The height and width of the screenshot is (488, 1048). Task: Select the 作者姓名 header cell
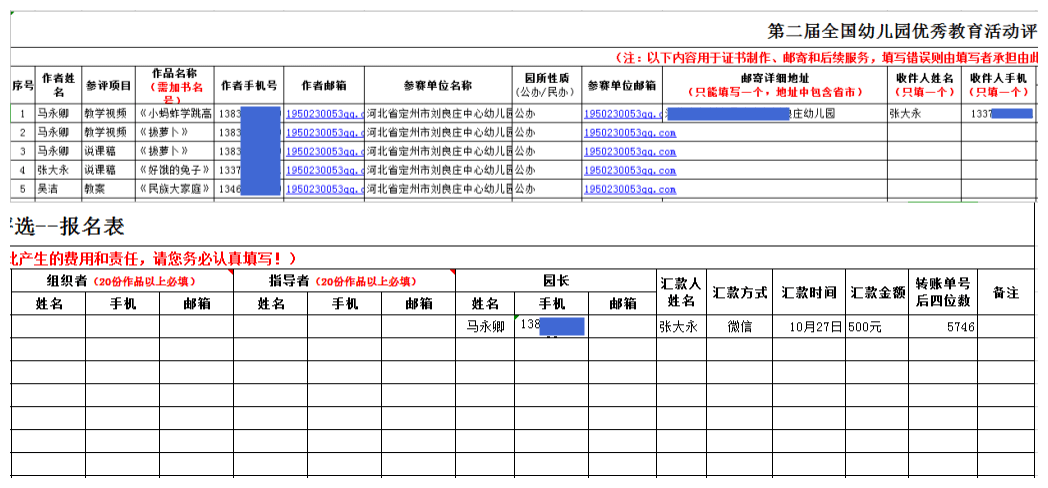(57, 85)
